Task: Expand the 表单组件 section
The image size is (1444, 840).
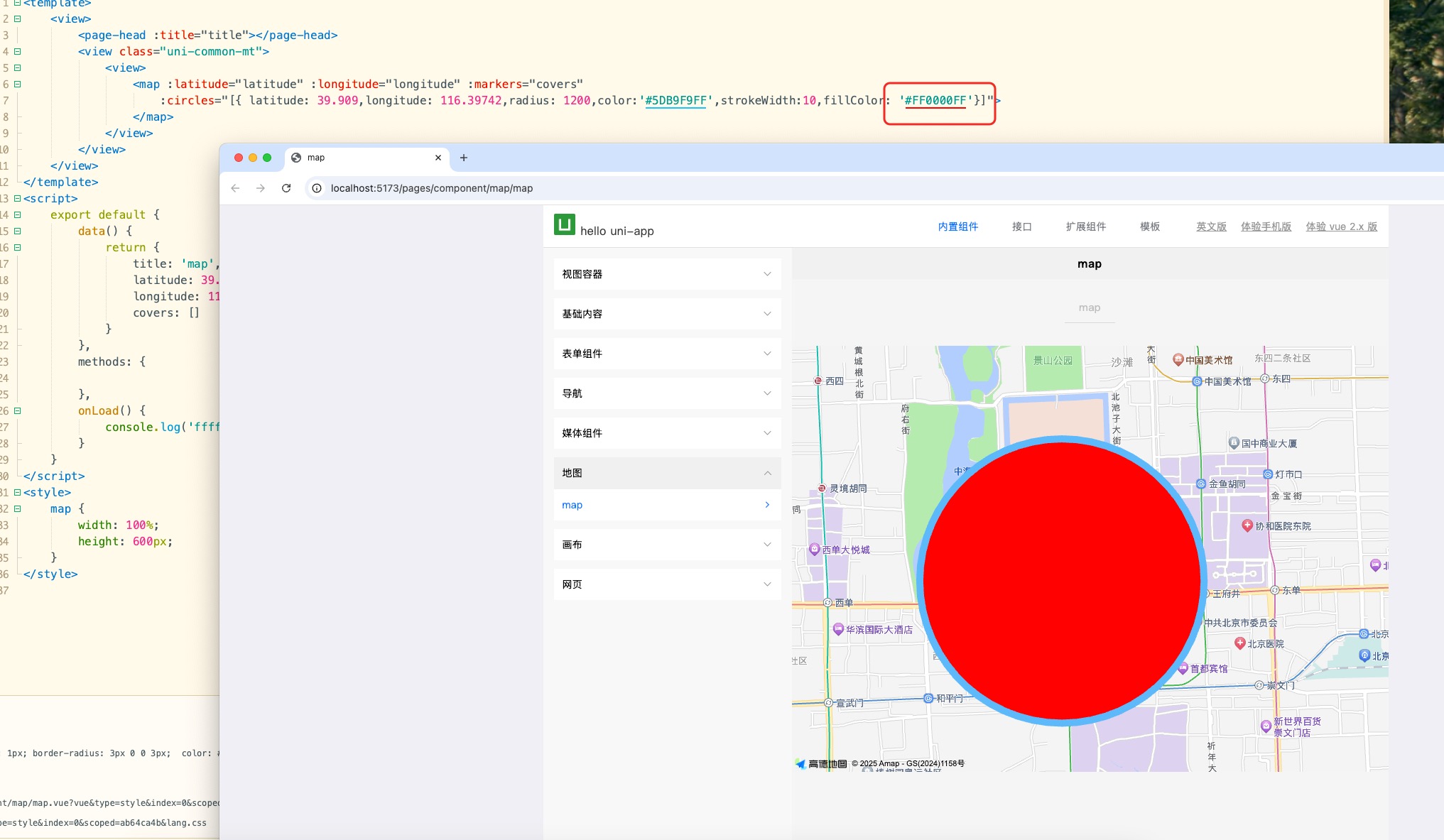Action: click(x=667, y=354)
